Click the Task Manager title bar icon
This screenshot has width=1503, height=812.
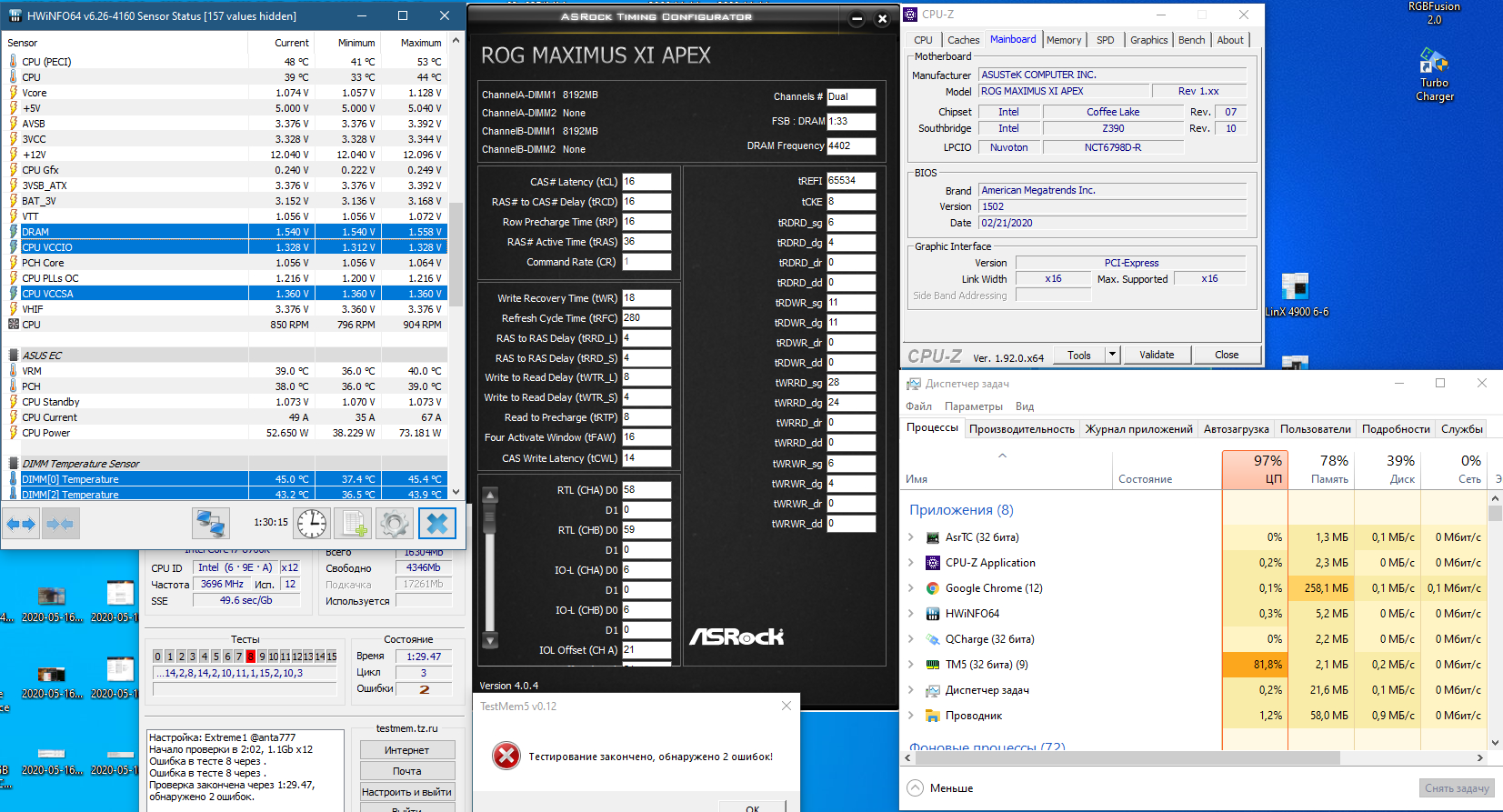(x=913, y=384)
